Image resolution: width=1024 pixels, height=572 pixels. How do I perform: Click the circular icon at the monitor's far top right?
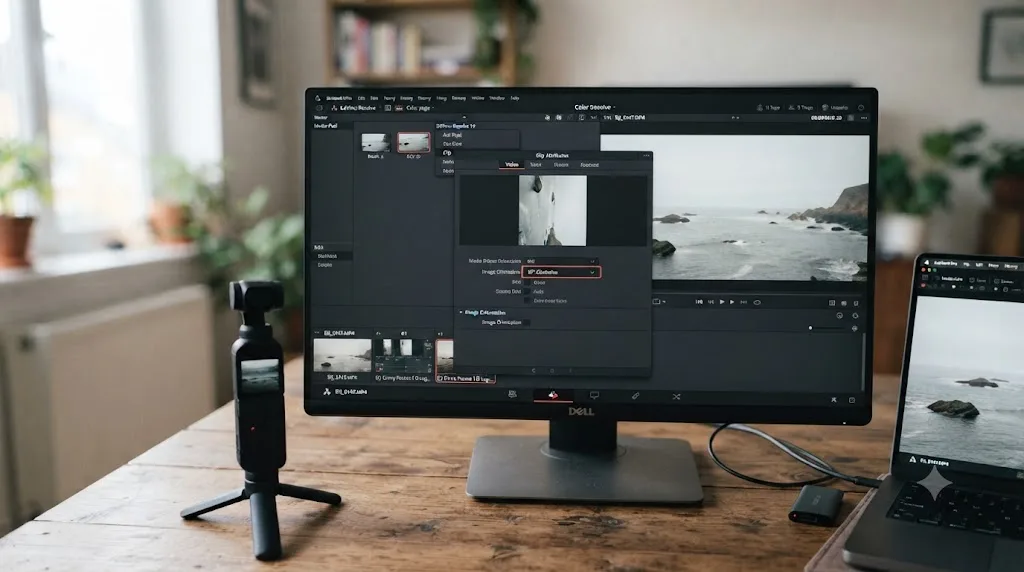861,108
